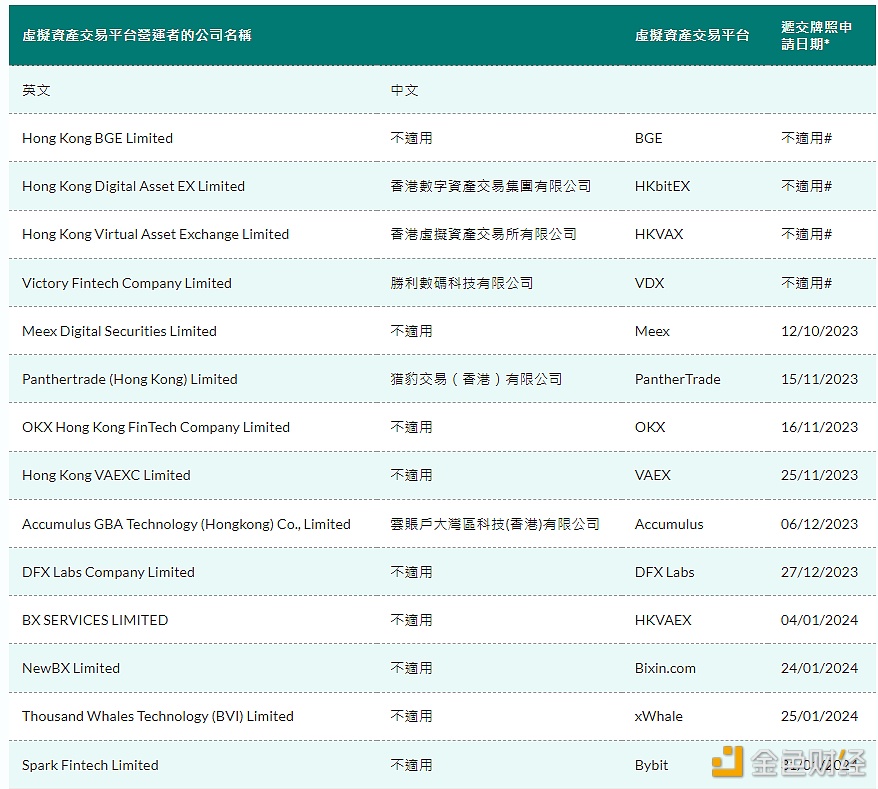Select the date 16/11/2023
This screenshot has height=789, width=878.
click(819, 428)
